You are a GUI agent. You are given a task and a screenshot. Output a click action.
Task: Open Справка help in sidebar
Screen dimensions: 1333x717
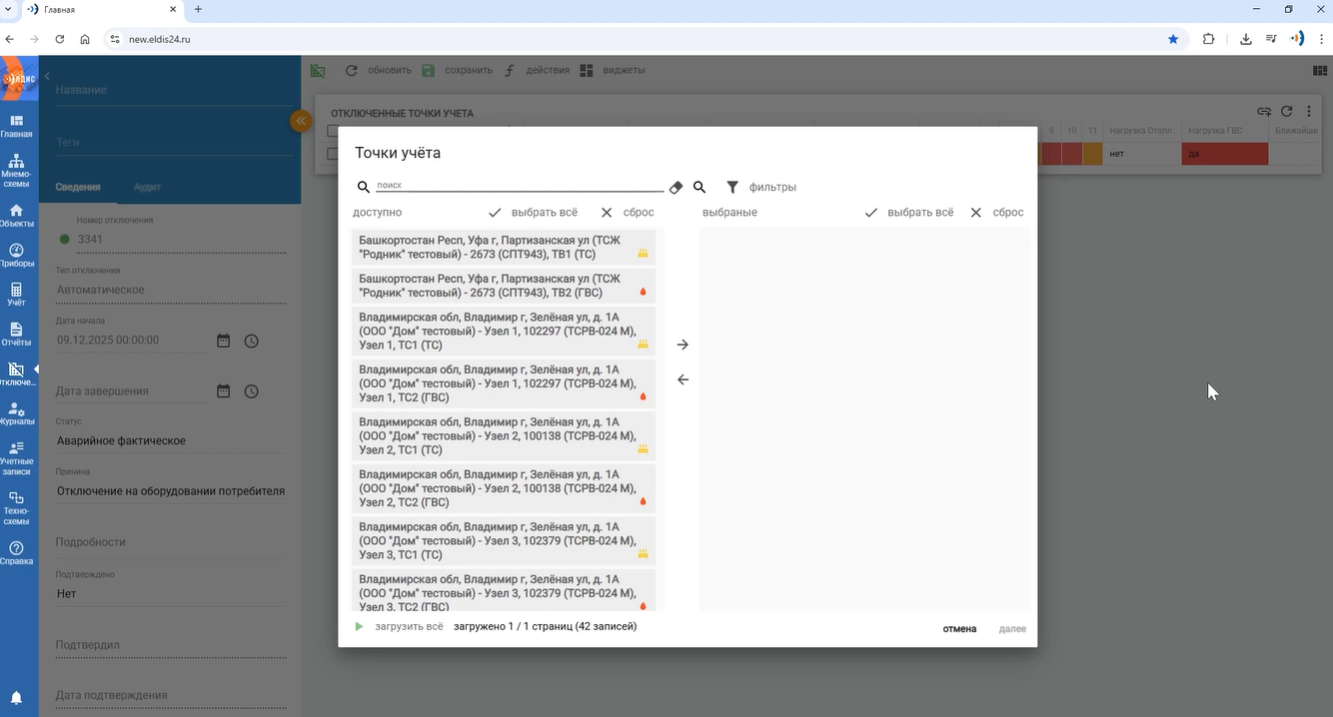pyautogui.click(x=16, y=553)
